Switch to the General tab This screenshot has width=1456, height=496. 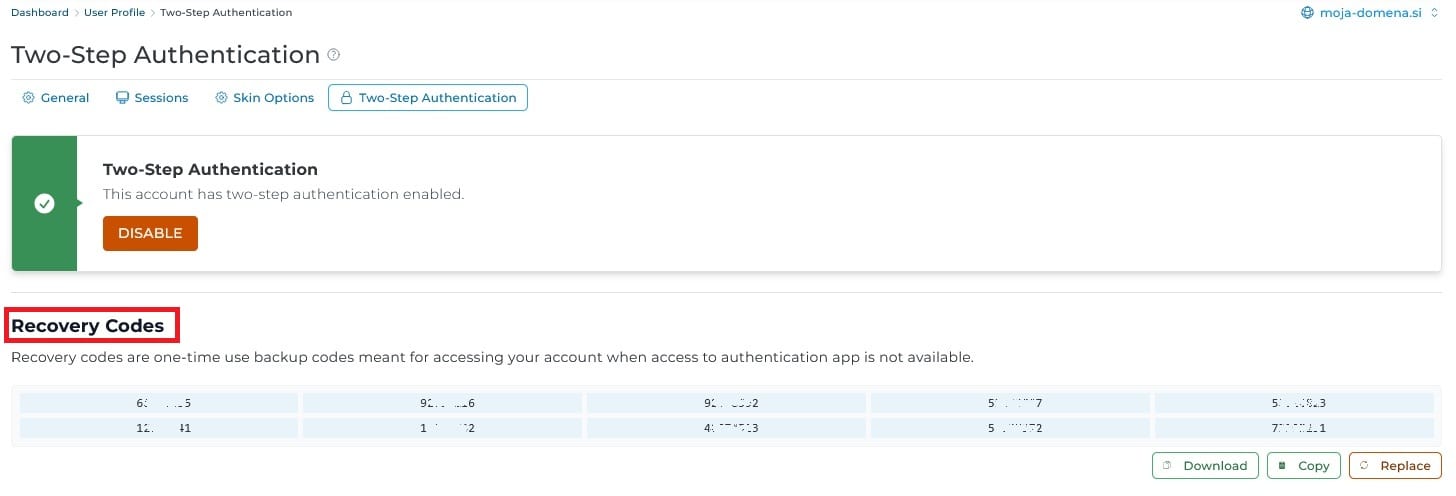pos(56,98)
